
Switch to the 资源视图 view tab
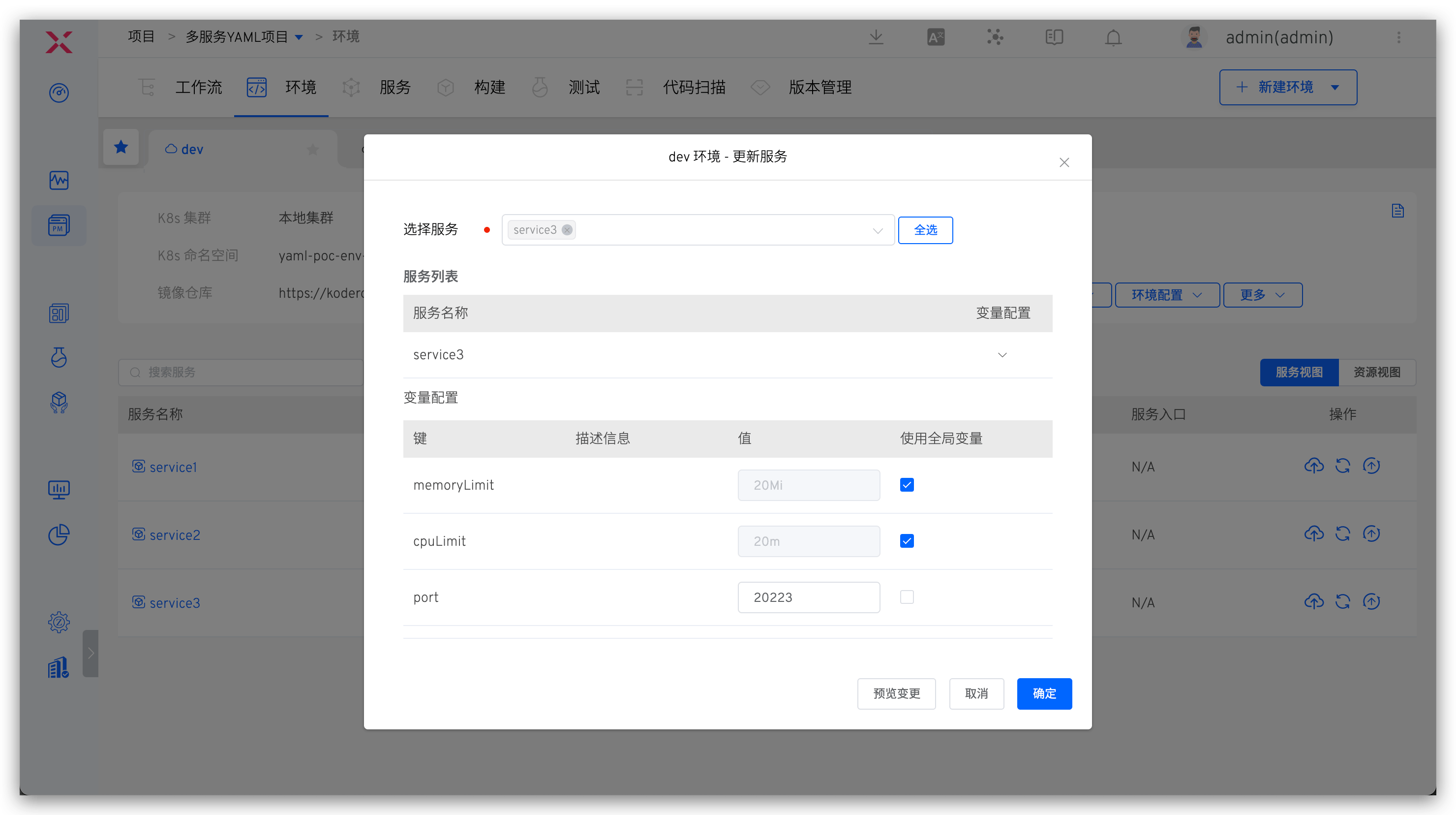1377,372
